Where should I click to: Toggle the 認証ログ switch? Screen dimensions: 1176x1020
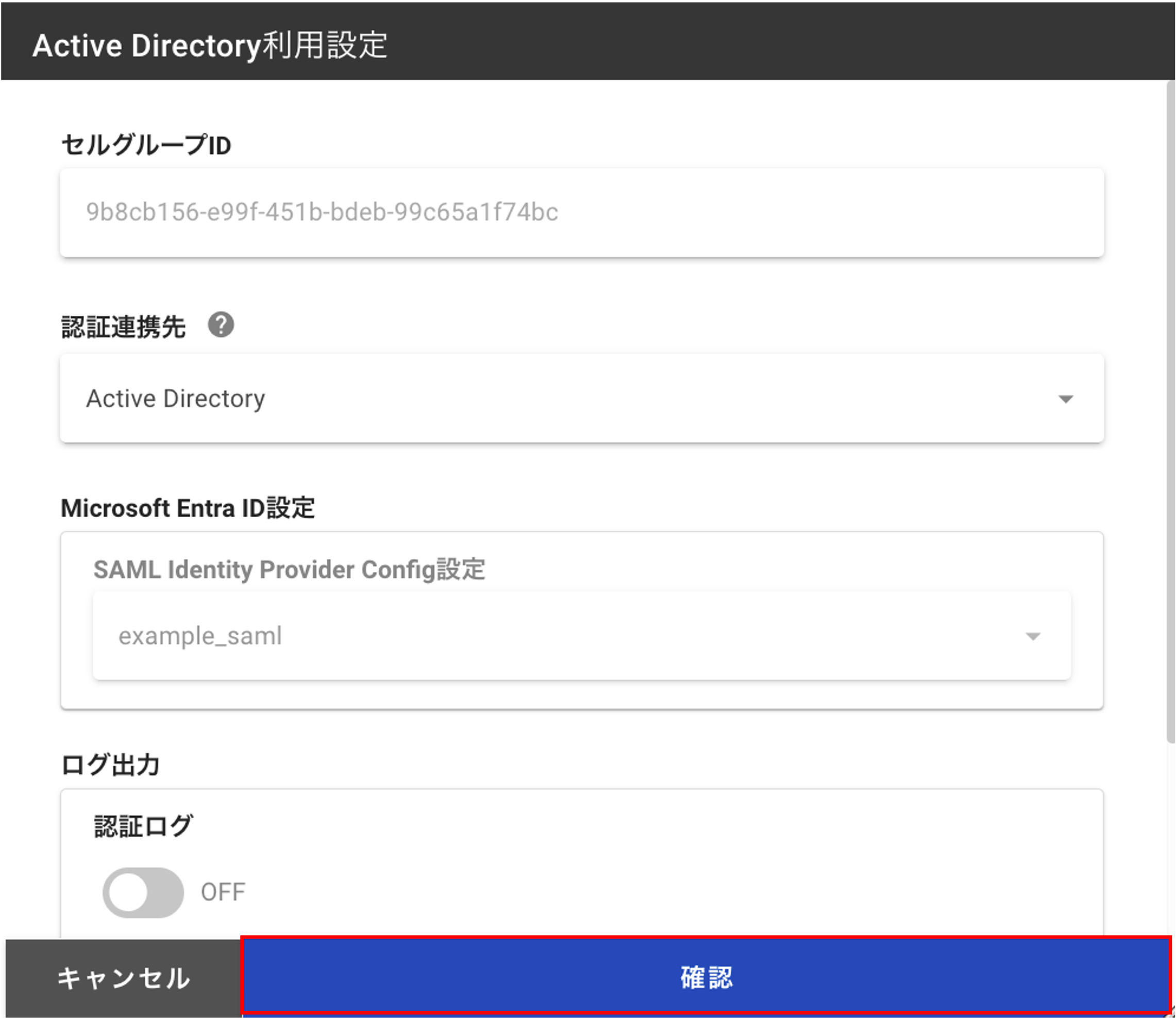coord(143,892)
